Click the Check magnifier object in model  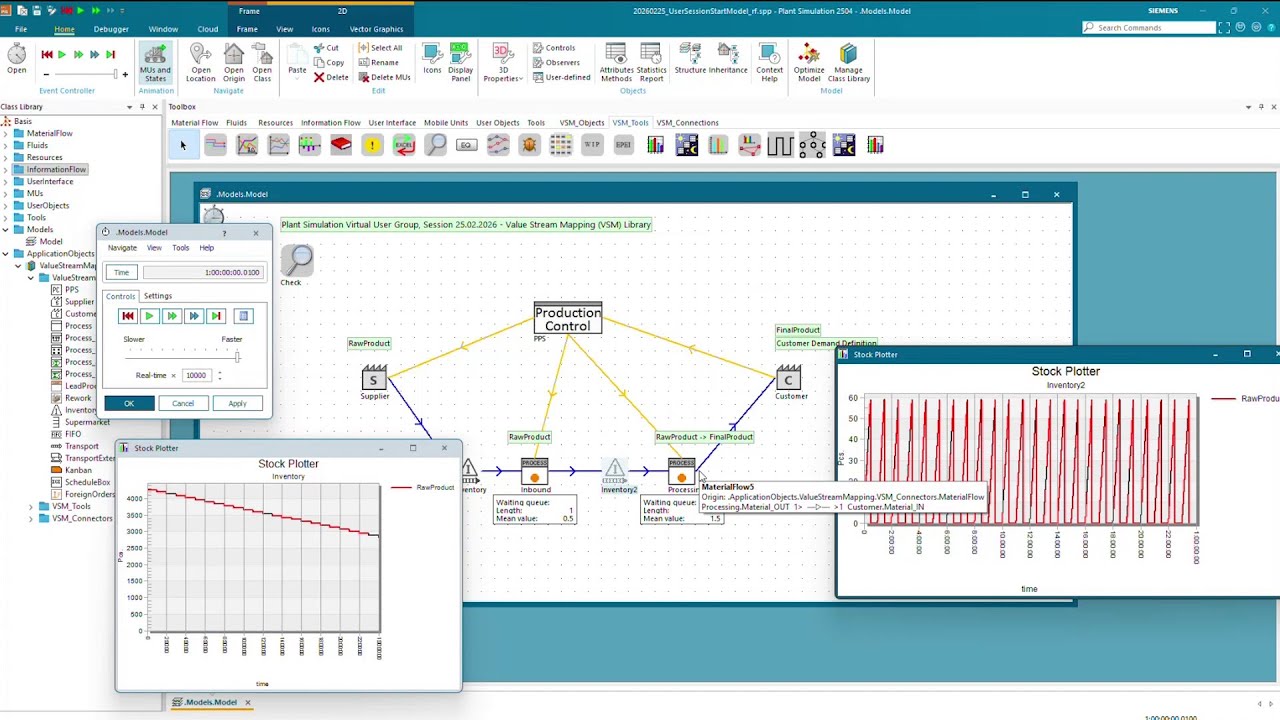[x=296, y=261]
